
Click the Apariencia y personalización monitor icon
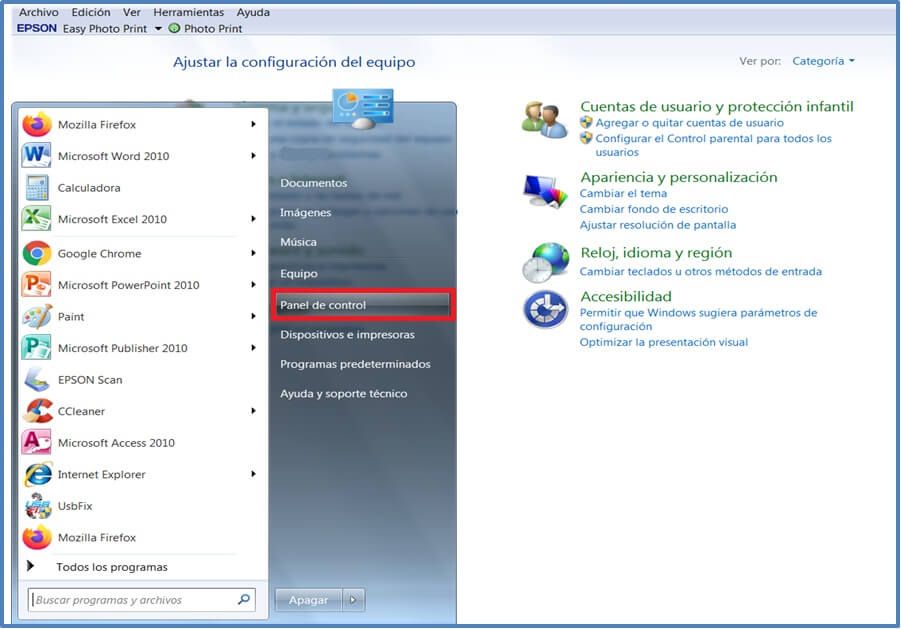[x=545, y=191]
